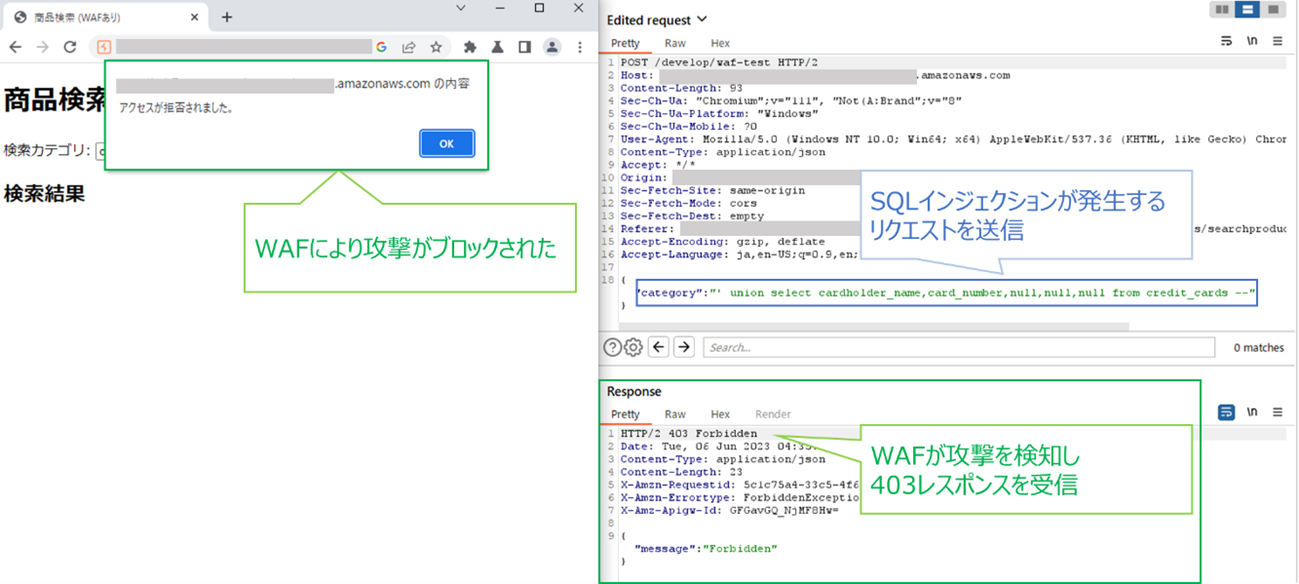The width and height of the screenshot is (1299, 584).
Task: Click the Search input field
Action: pyautogui.click(x=958, y=347)
